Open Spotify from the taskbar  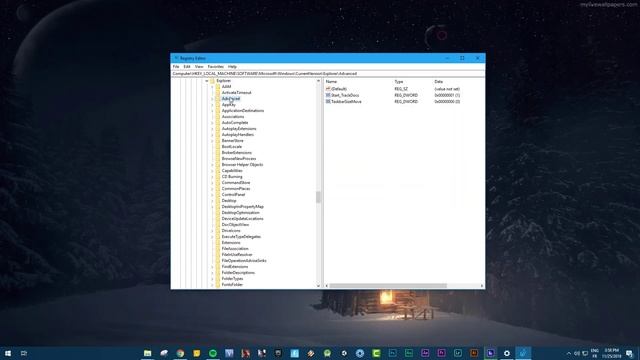pyautogui.click(x=213, y=353)
